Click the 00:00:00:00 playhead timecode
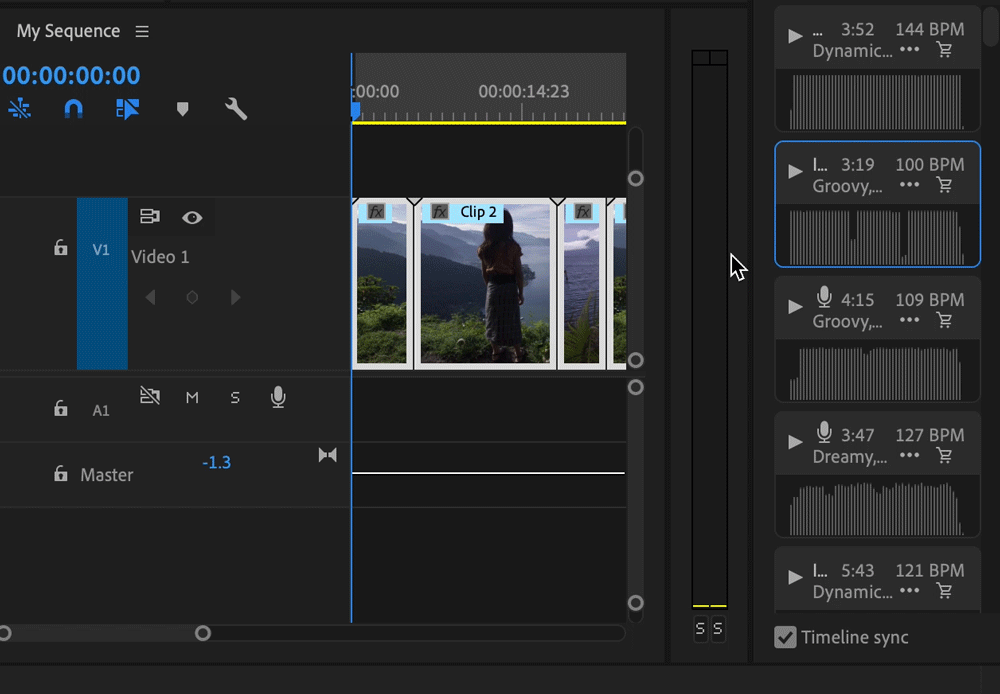Screen dimensions: 1000x694 click(x=71, y=75)
